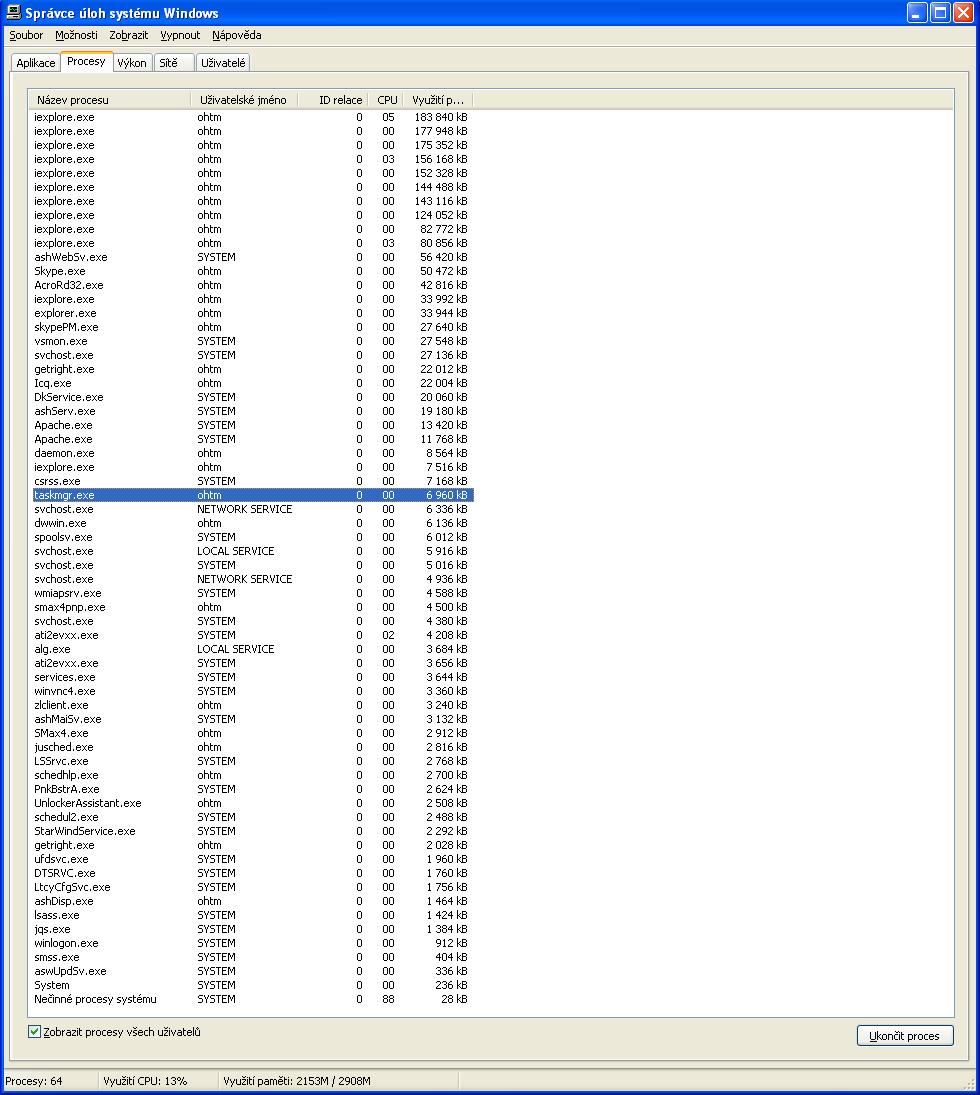Open the Vypnout menu
980x1095 pixels.
(180, 35)
